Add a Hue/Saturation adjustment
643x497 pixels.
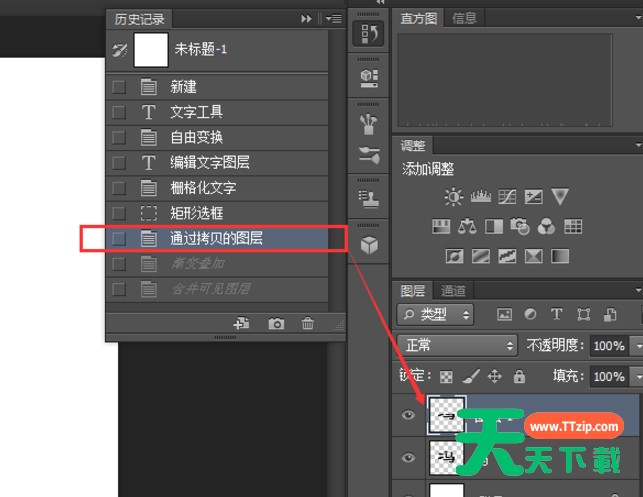point(441,226)
